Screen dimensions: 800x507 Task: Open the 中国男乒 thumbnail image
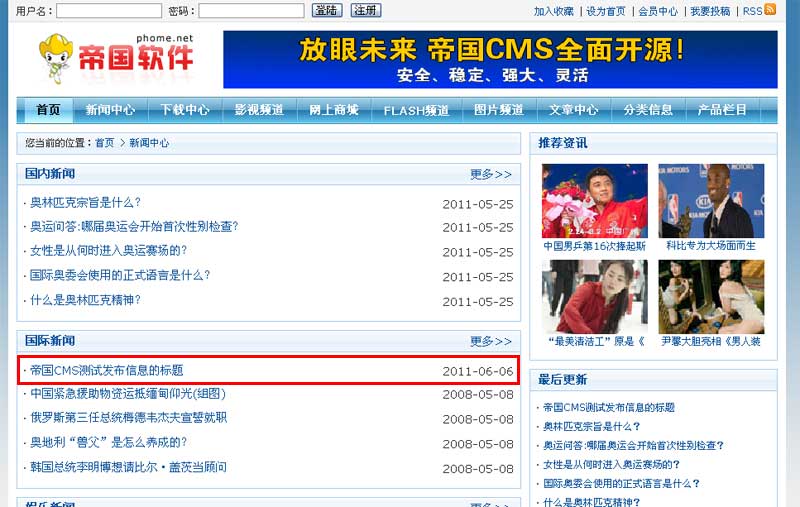point(594,200)
